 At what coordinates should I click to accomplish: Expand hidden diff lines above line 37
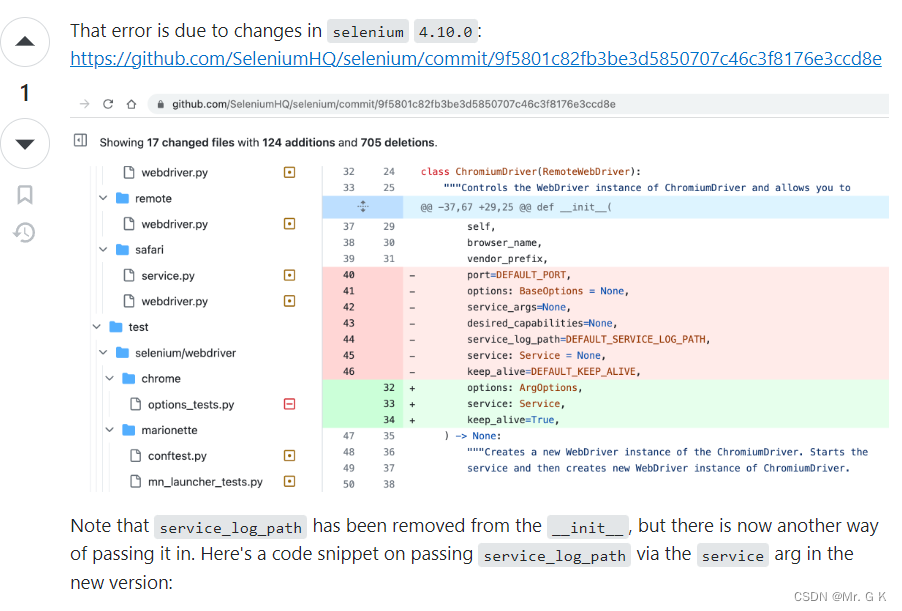pyautogui.click(x=362, y=207)
